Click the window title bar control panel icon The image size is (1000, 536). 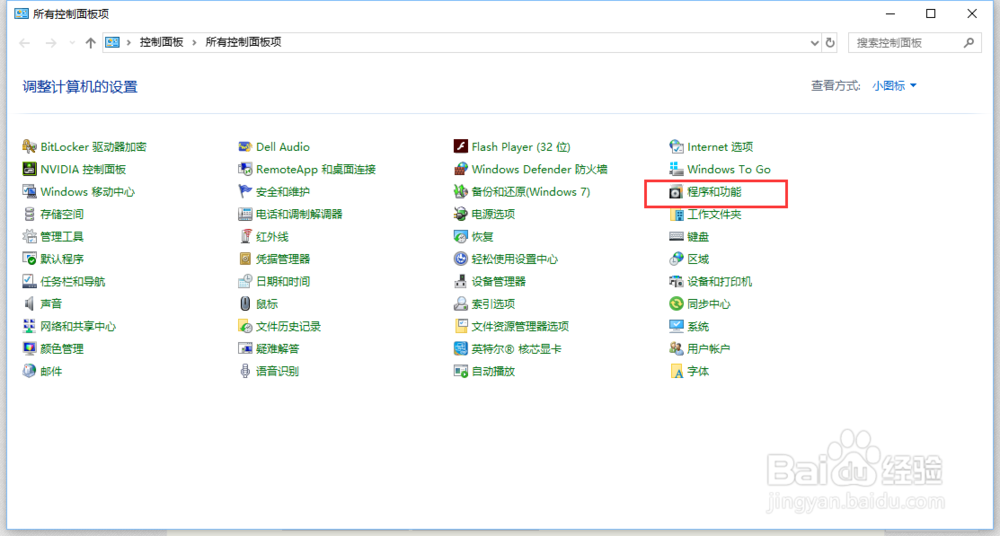(x=21, y=13)
